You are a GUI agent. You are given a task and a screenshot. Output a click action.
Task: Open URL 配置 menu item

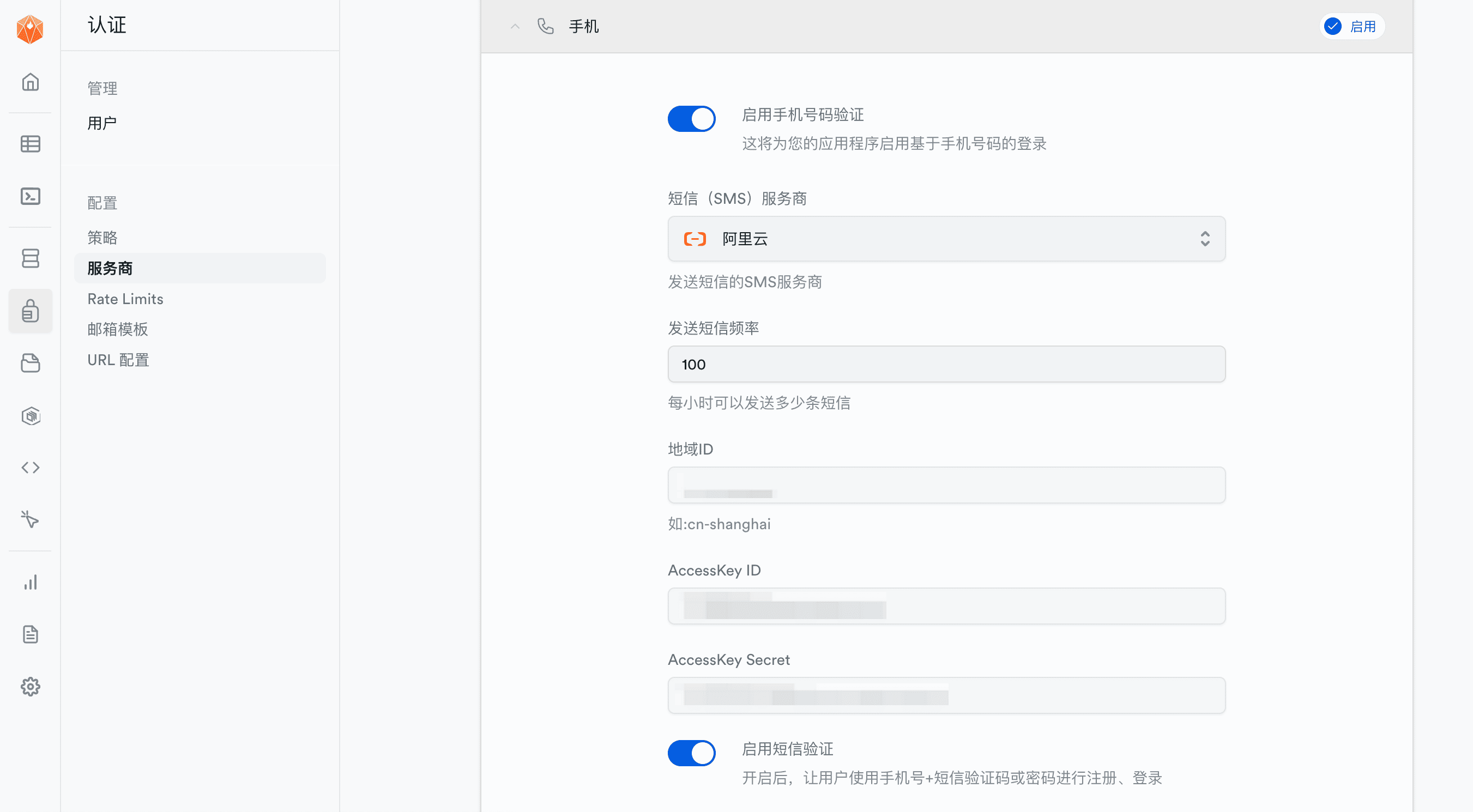tap(118, 360)
